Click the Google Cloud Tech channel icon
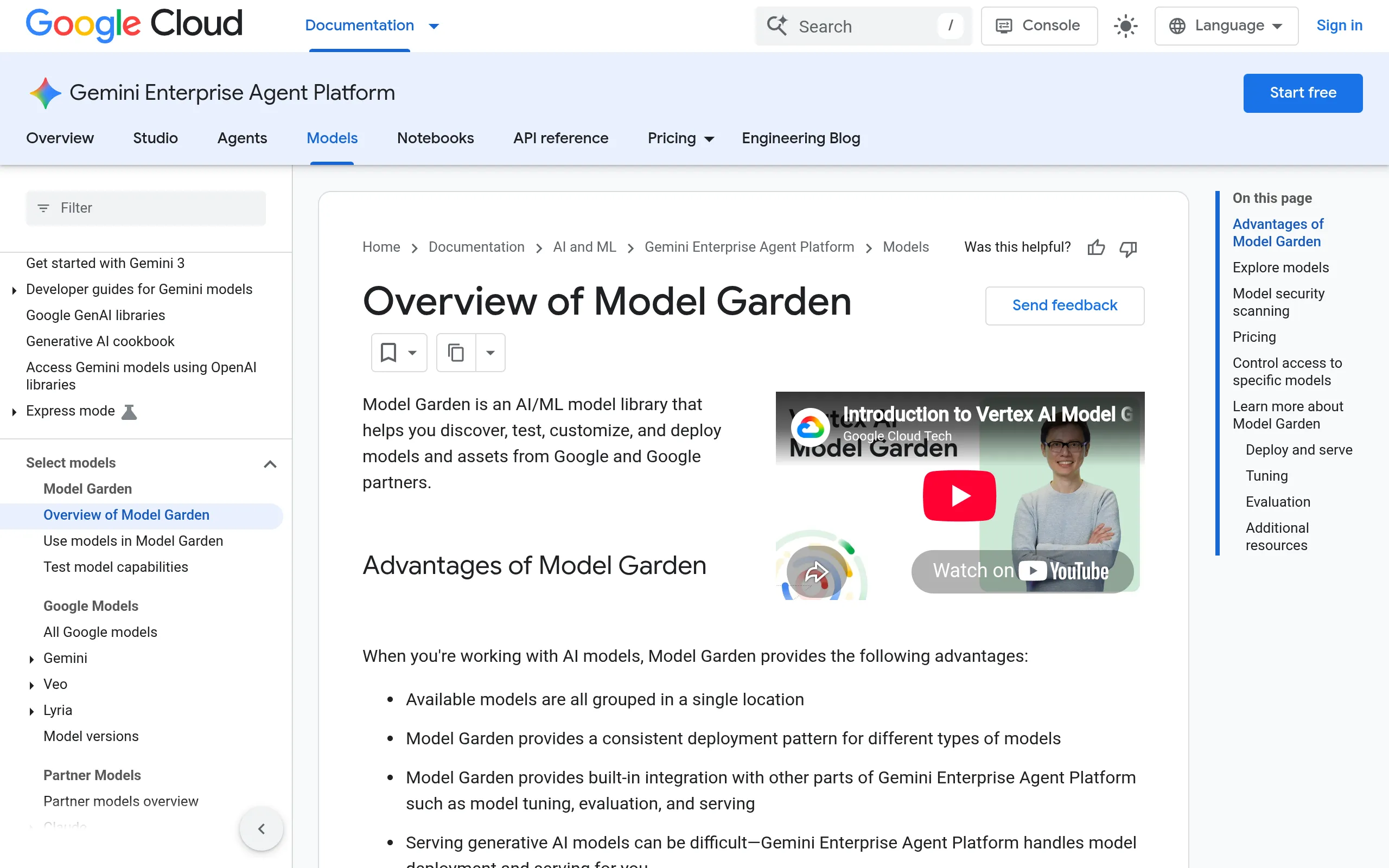Image resolution: width=1389 pixels, height=868 pixels. (x=811, y=427)
